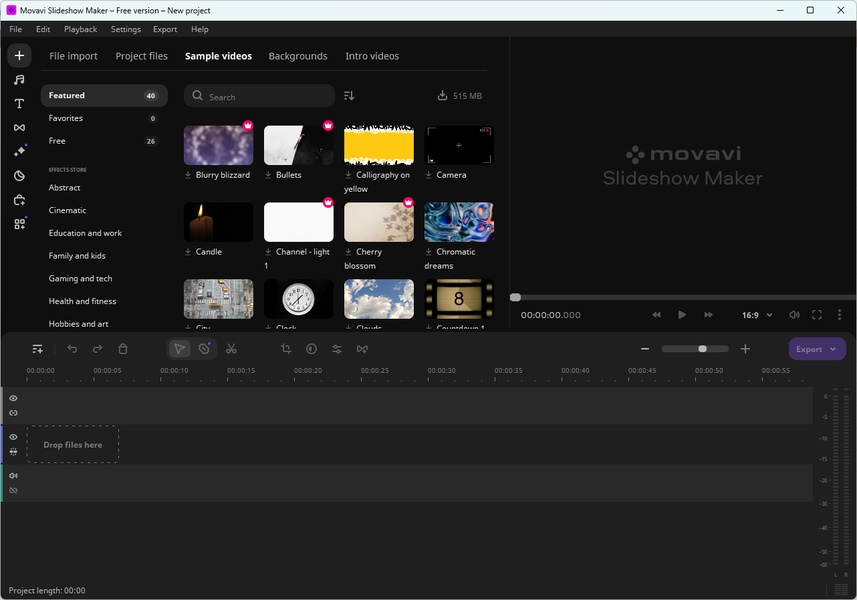This screenshot has width=857, height=600.
Task: Open the Effects Store bag icon
Action: coord(19,200)
